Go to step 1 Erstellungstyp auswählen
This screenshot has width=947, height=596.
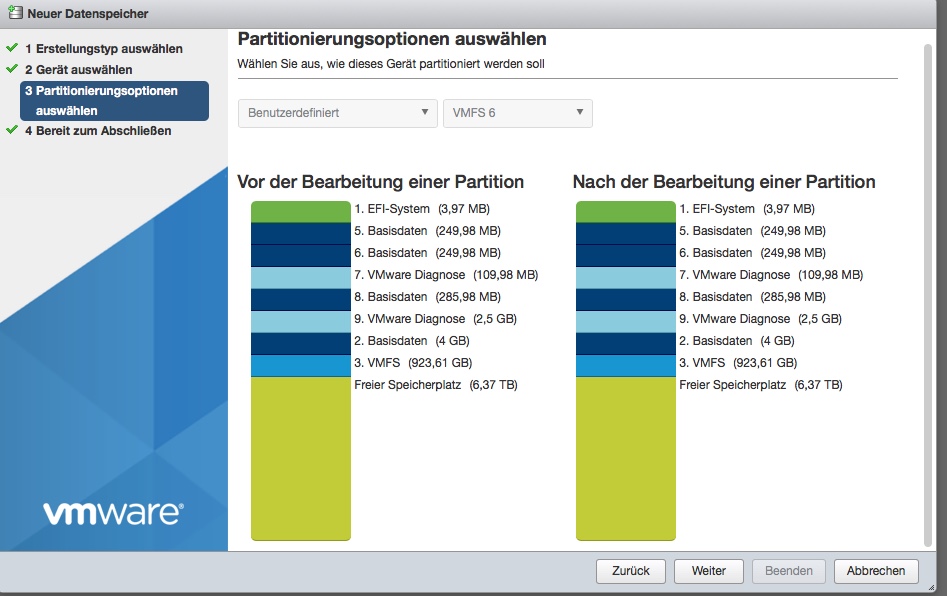[103, 48]
